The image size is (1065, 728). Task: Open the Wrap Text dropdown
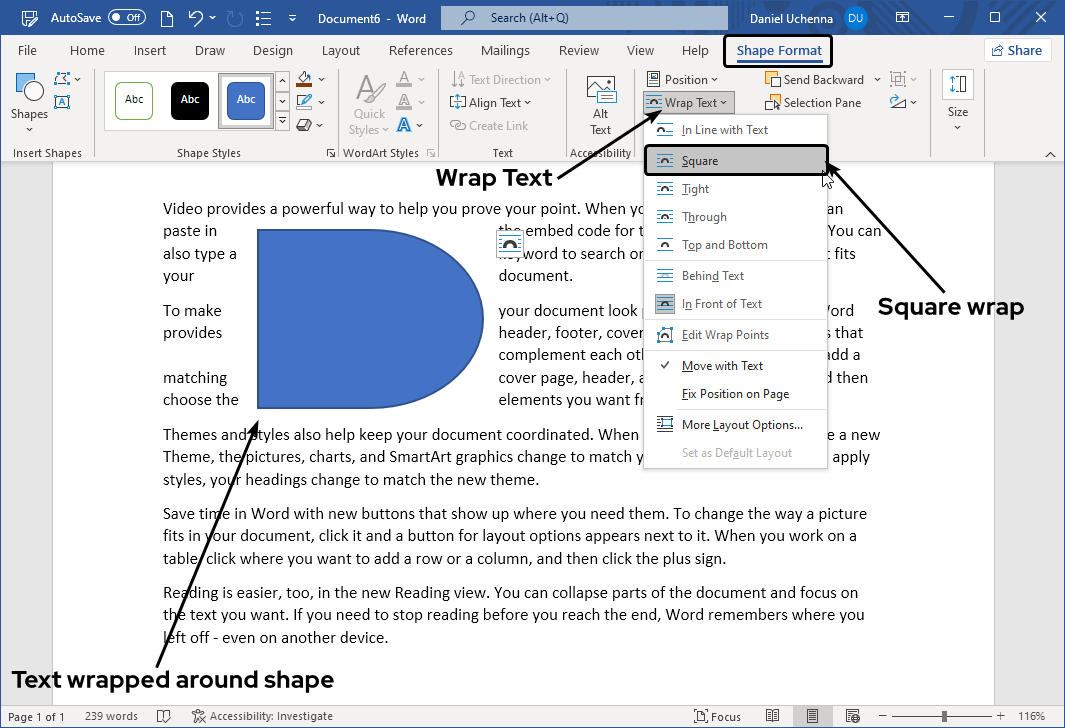(688, 102)
